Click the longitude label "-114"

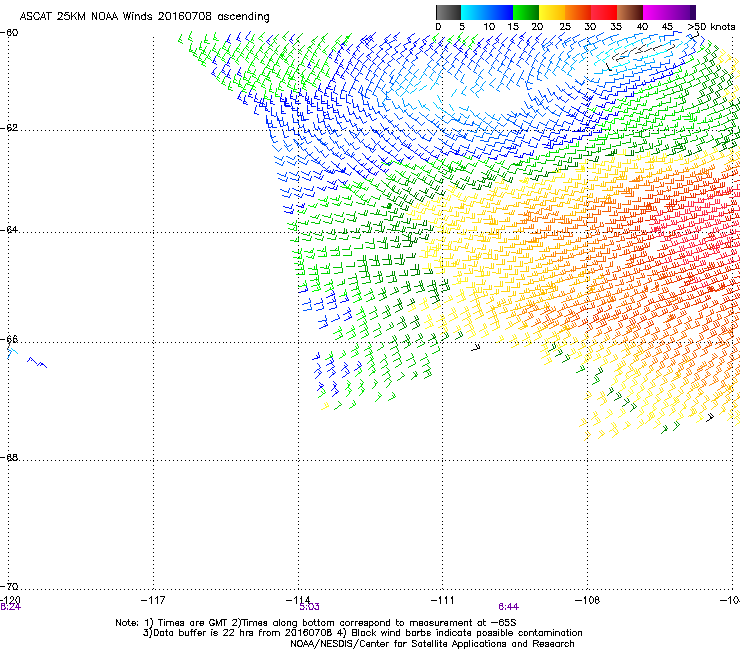point(298,600)
